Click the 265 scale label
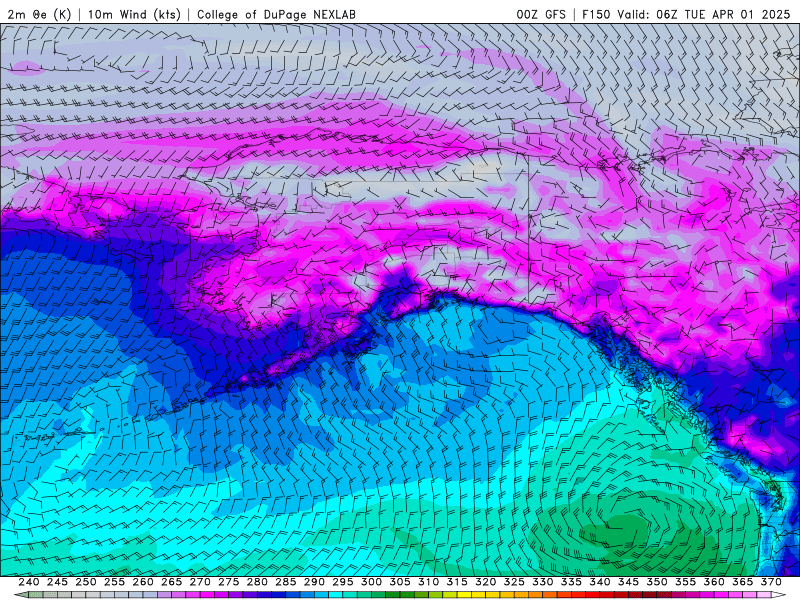 coord(171,582)
